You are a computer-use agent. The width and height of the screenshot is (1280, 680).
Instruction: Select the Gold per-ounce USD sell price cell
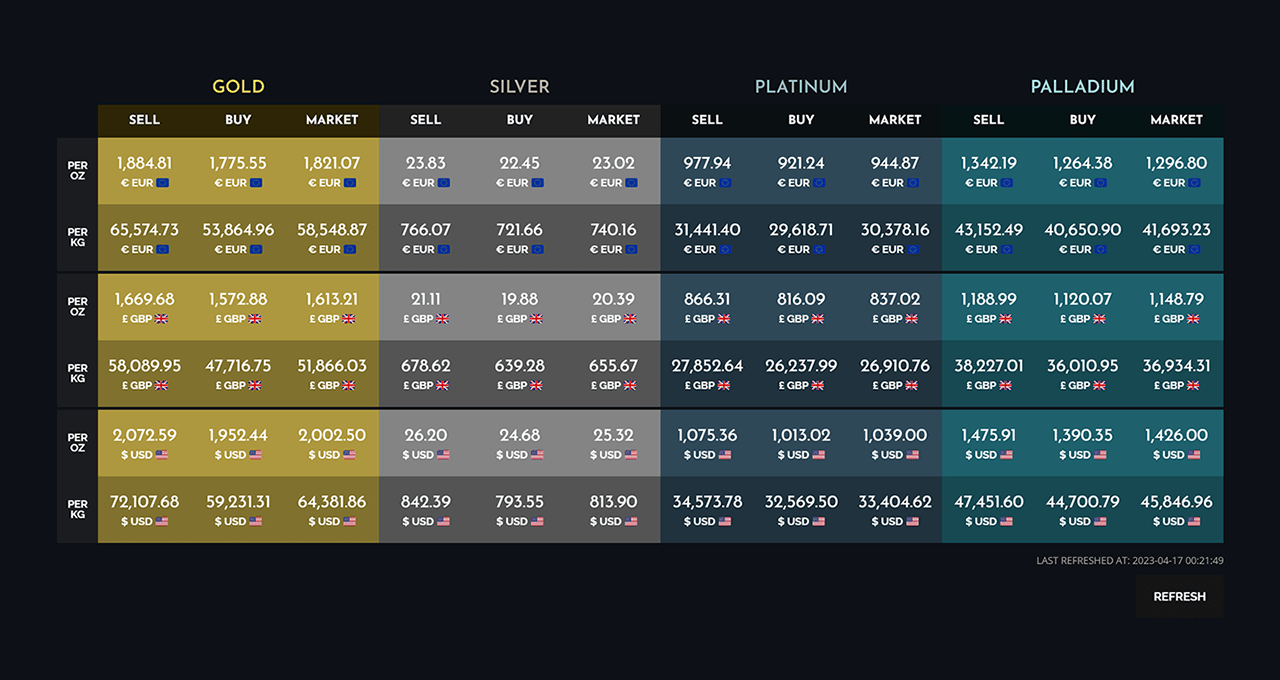pos(144,444)
